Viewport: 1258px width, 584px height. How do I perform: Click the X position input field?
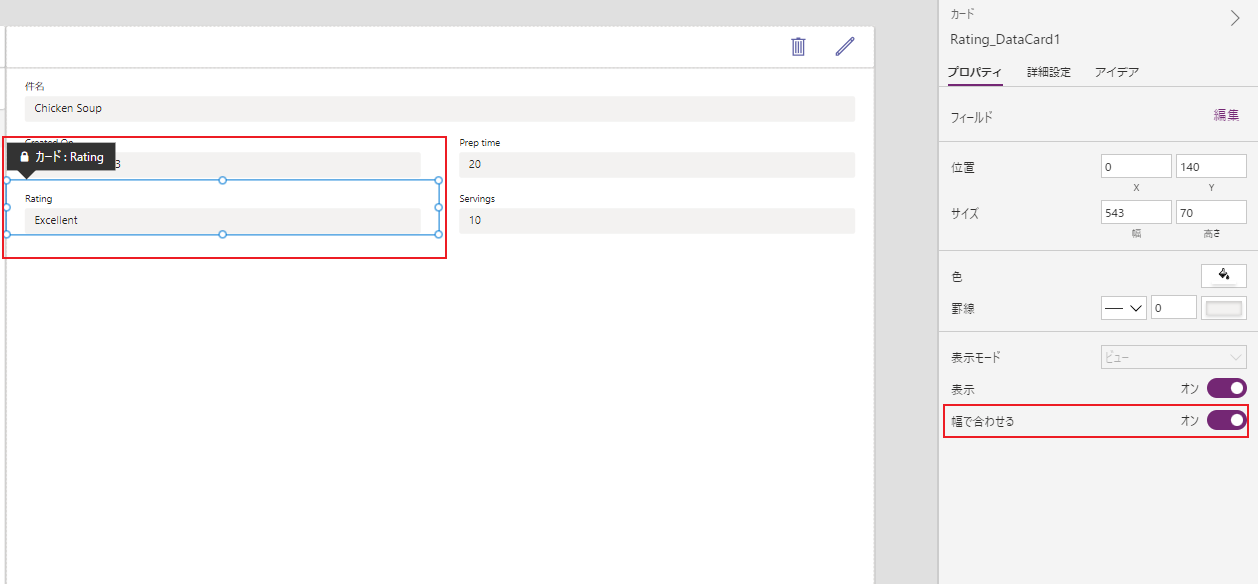1136,166
